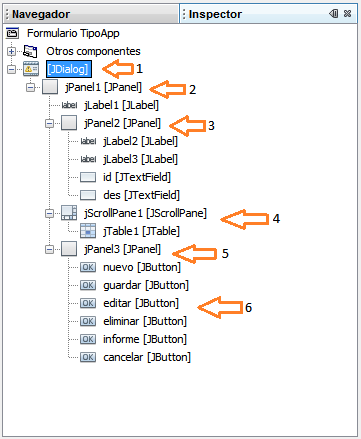Select des [JTextField] in tree
The height and width of the screenshot is (439, 361).
click(141, 195)
